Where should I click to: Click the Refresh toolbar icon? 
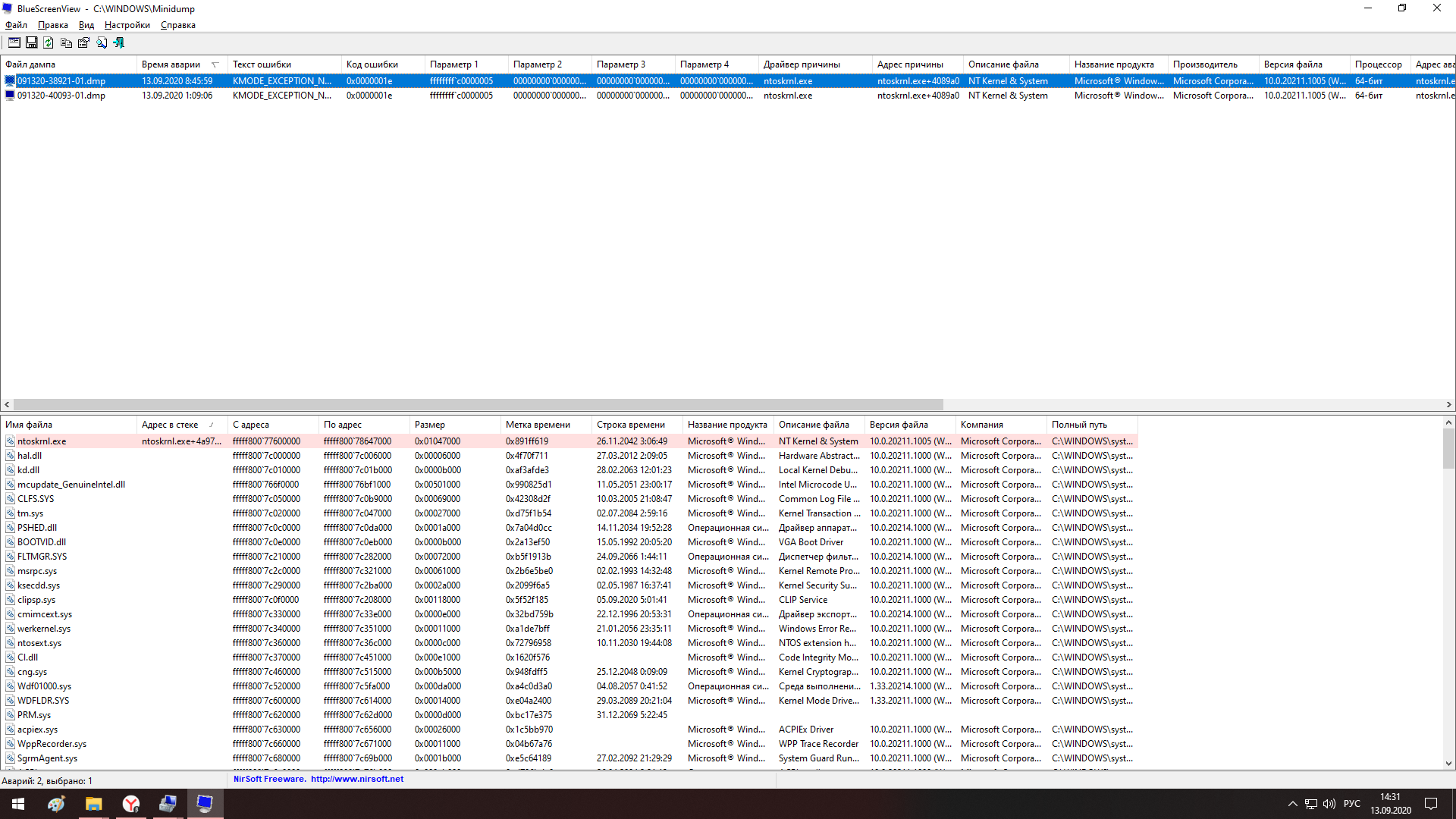coord(49,43)
